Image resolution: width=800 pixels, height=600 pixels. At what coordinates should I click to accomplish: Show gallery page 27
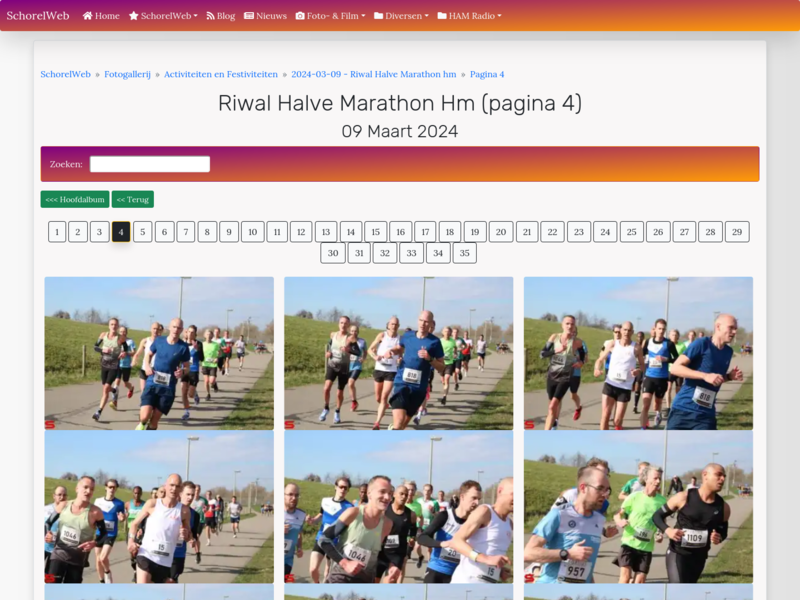point(684,232)
